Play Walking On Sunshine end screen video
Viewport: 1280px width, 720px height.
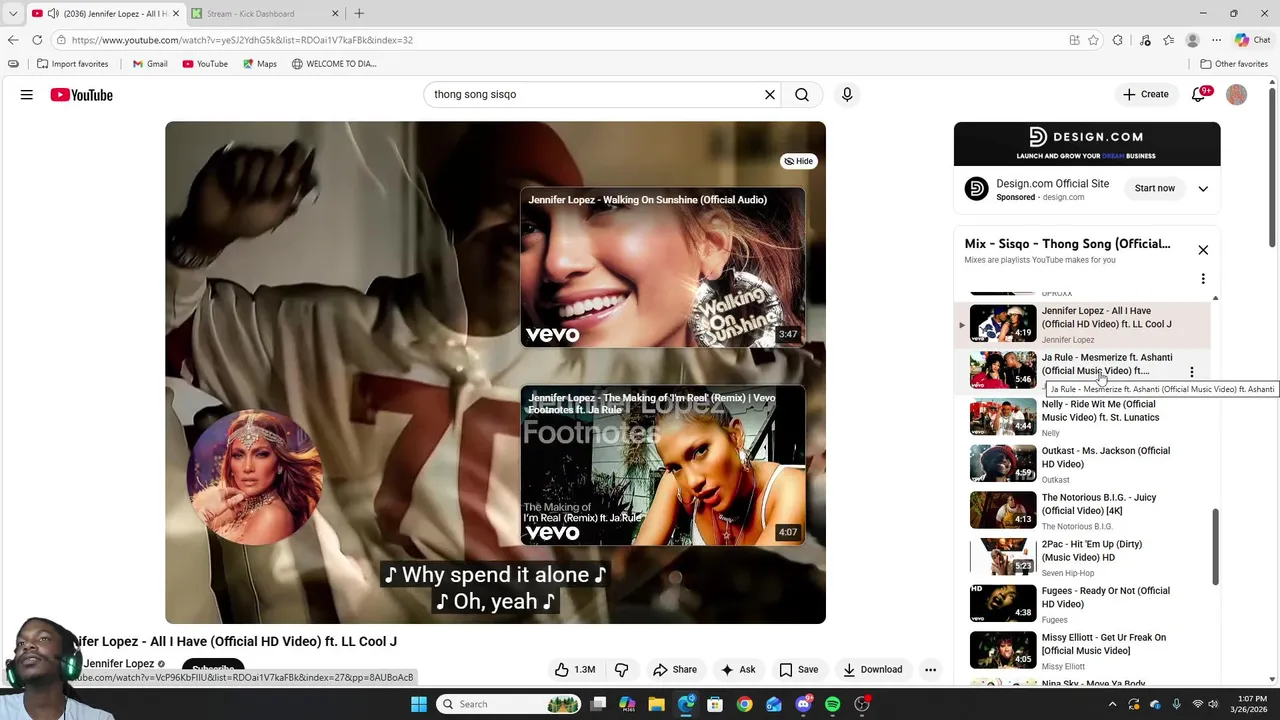pyautogui.click(x=662, y=267)
